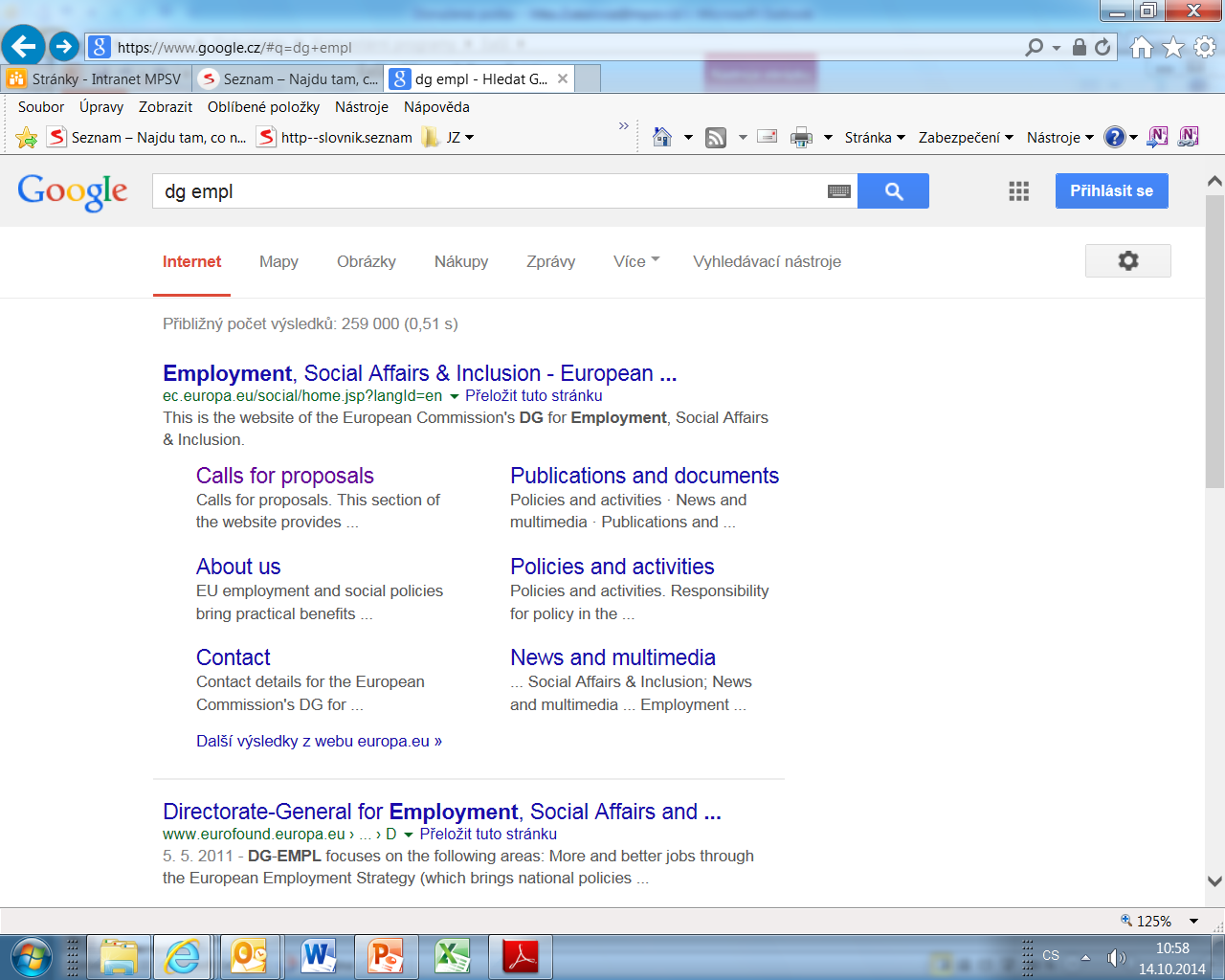Click the Read mail icon
The image size is (1225, 980).
coord(768,137)
